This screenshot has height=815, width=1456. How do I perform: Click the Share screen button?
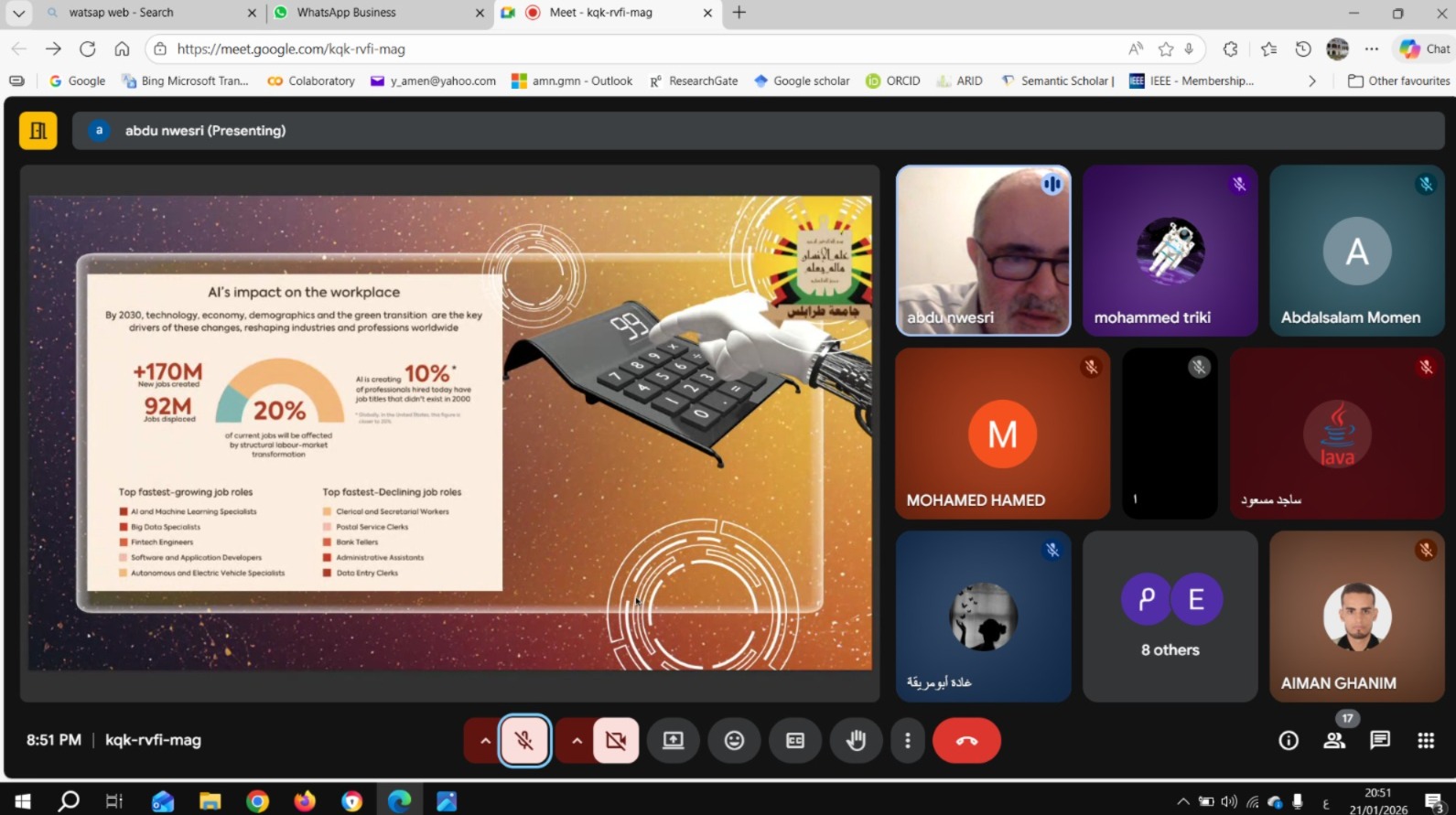[674, 741]
